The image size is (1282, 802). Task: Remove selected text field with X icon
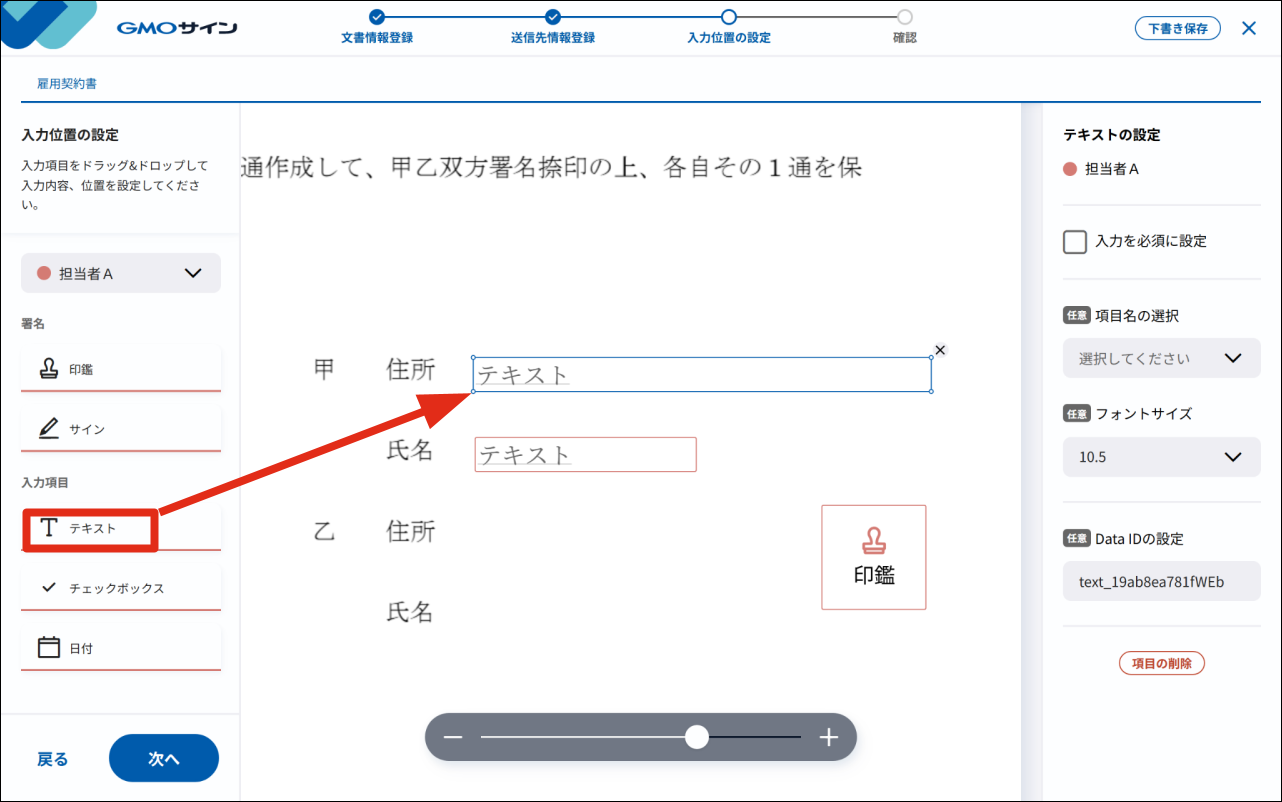coord(939,349)
